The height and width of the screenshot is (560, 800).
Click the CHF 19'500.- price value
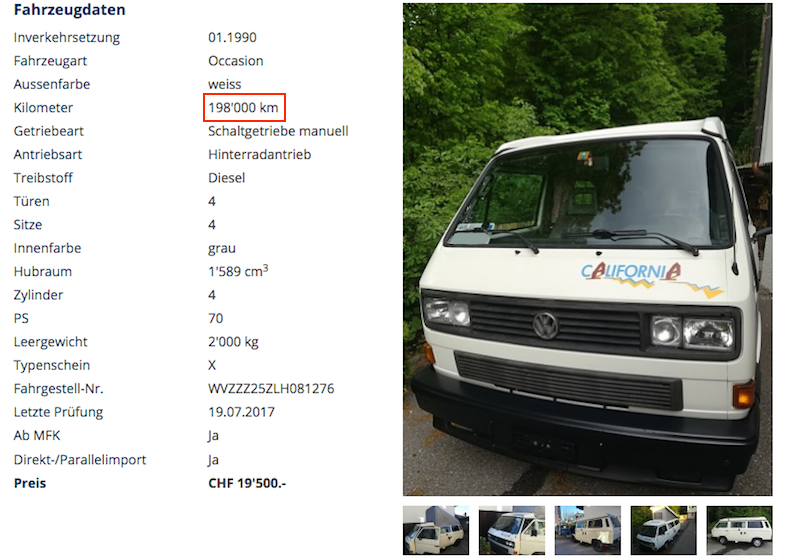click(x=247, y=483)
